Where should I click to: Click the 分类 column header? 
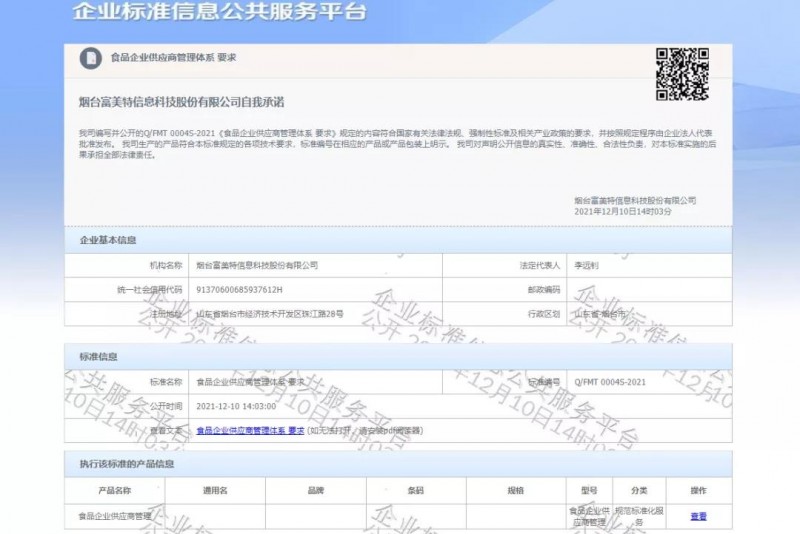[x=639, y=491]
